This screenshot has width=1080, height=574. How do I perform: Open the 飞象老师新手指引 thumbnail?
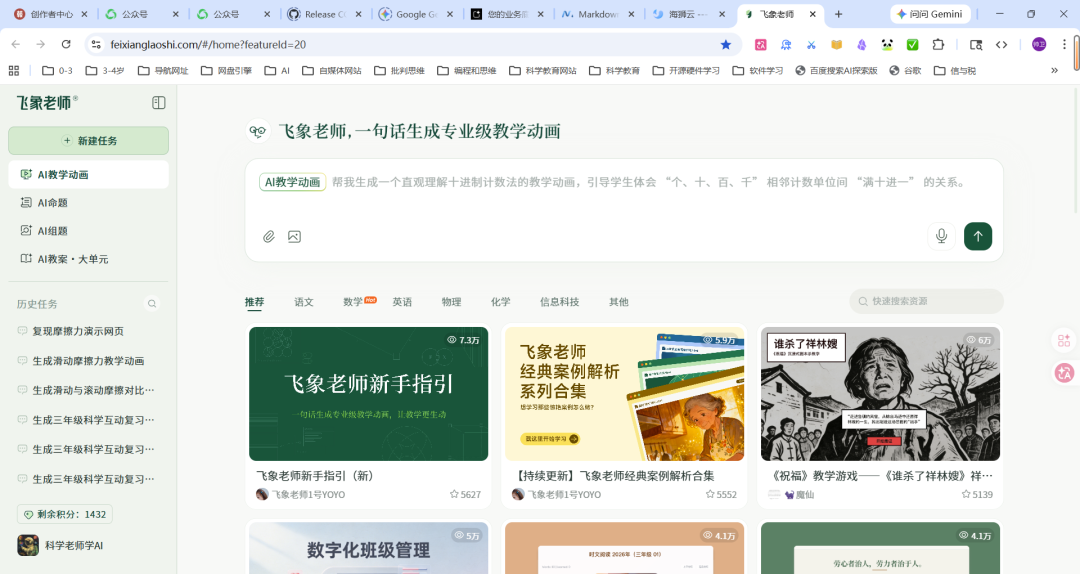tap(368, 393)
